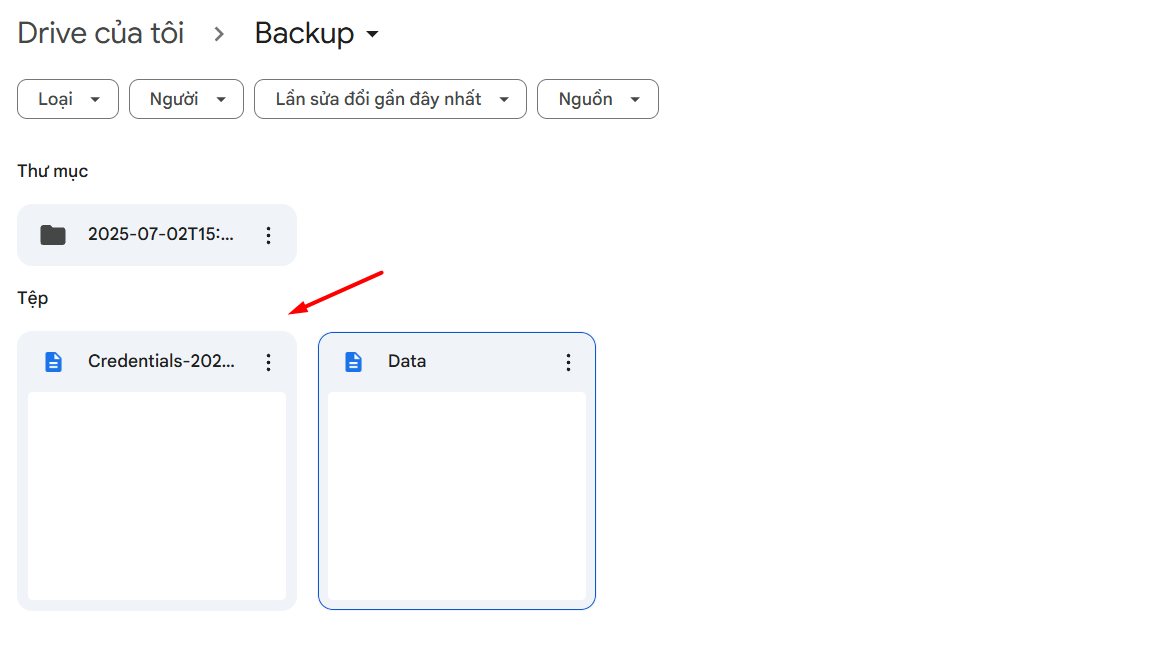This screenshot has height=659, width=1173.
Task: Click the Data file document icon
Action: pos(353,362)
